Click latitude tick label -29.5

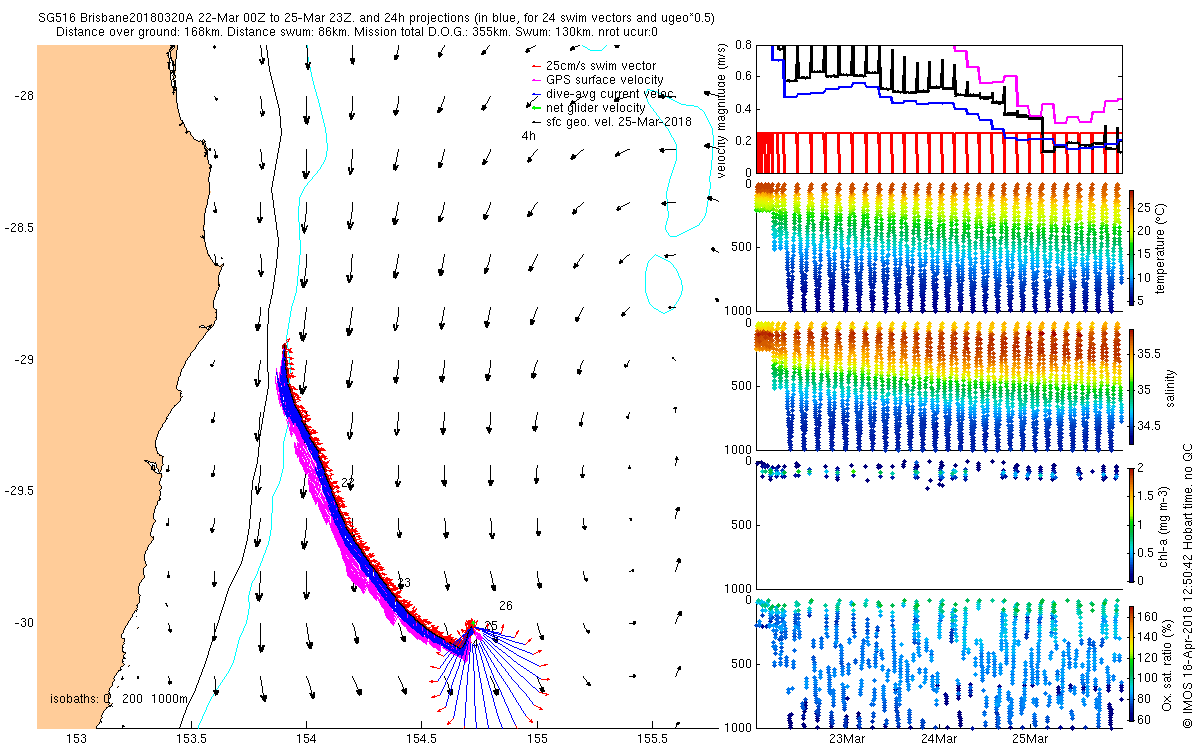20,491
